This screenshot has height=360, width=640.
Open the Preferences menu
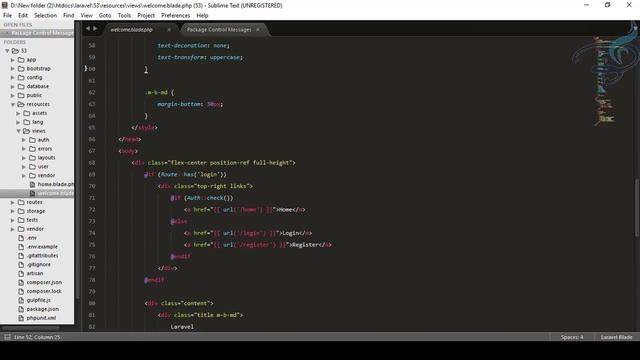tap(176, 16)
